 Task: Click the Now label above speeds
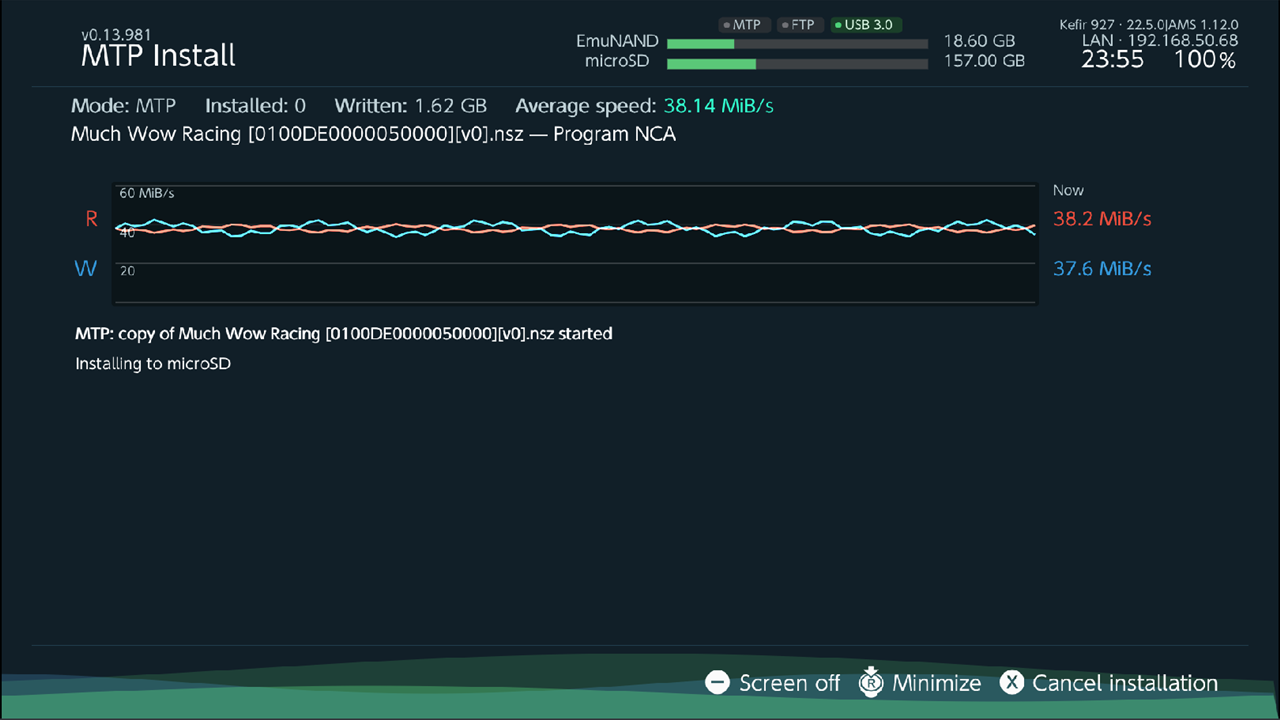1068,190
